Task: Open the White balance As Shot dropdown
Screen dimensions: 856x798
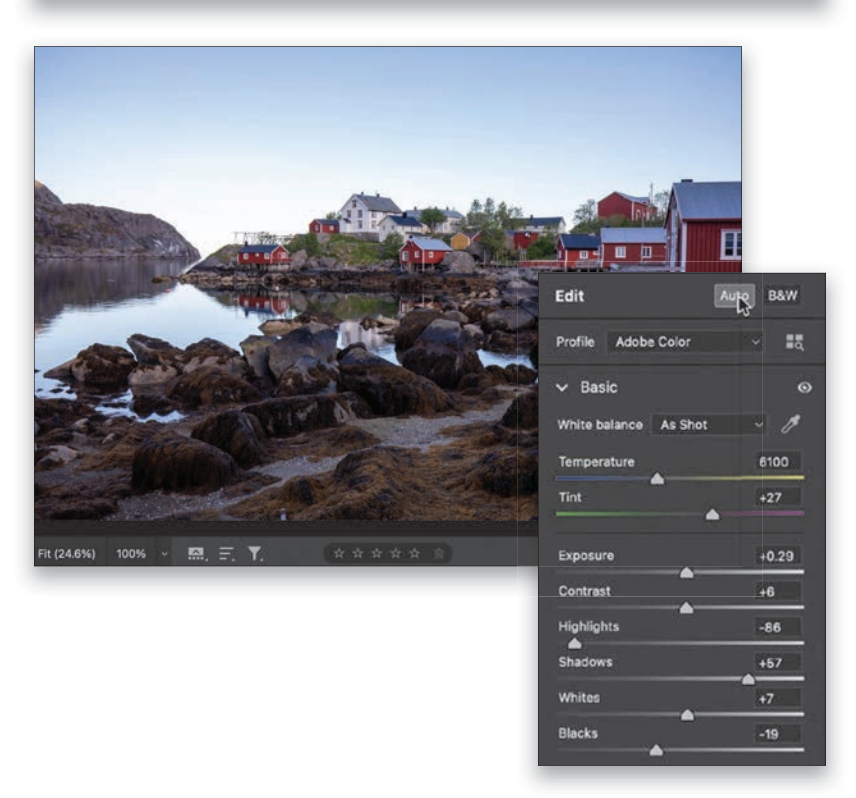Action: point(709,424)
